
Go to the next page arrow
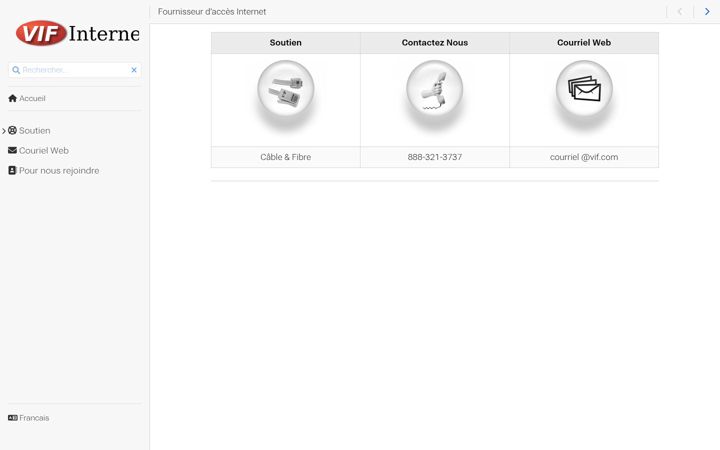point(707,11)
